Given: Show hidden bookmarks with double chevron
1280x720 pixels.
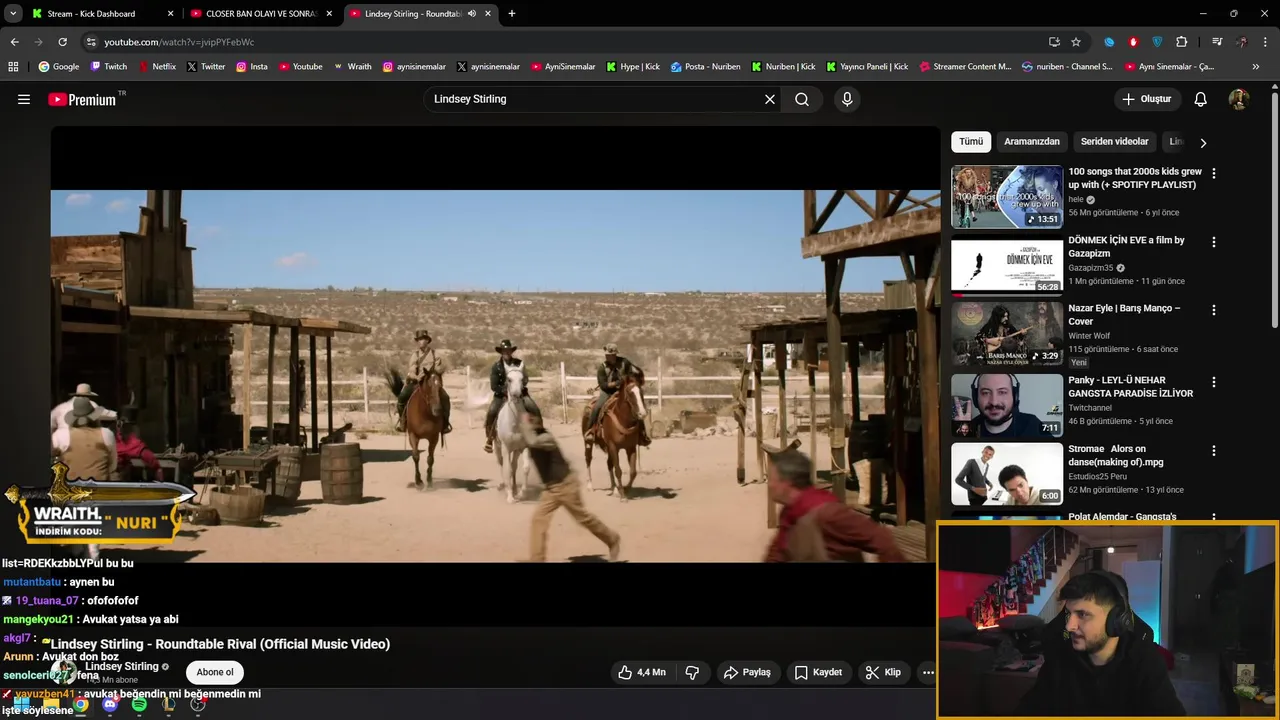Looking at the screenshot, I should point(1256,67).
